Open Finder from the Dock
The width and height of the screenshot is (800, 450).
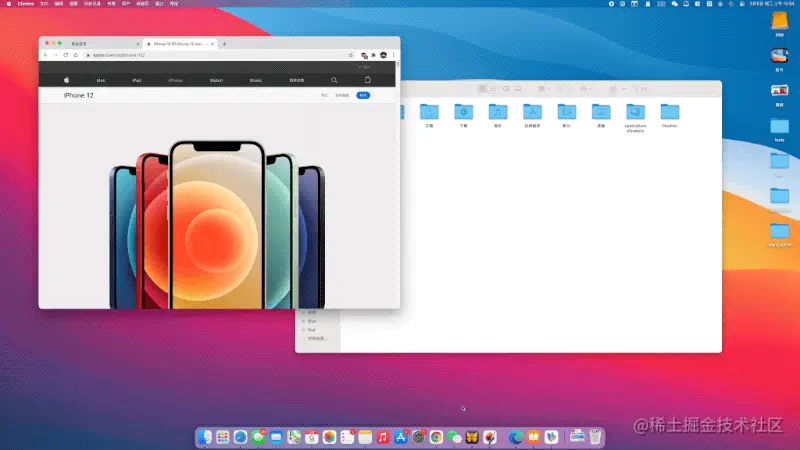tap(205, 437)
